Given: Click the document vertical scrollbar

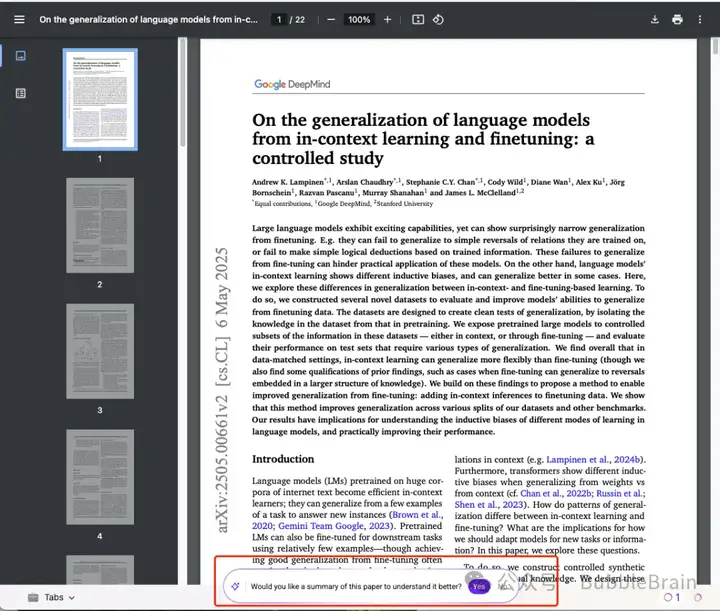Looking at the screenshot, I should tap(715, 48).
